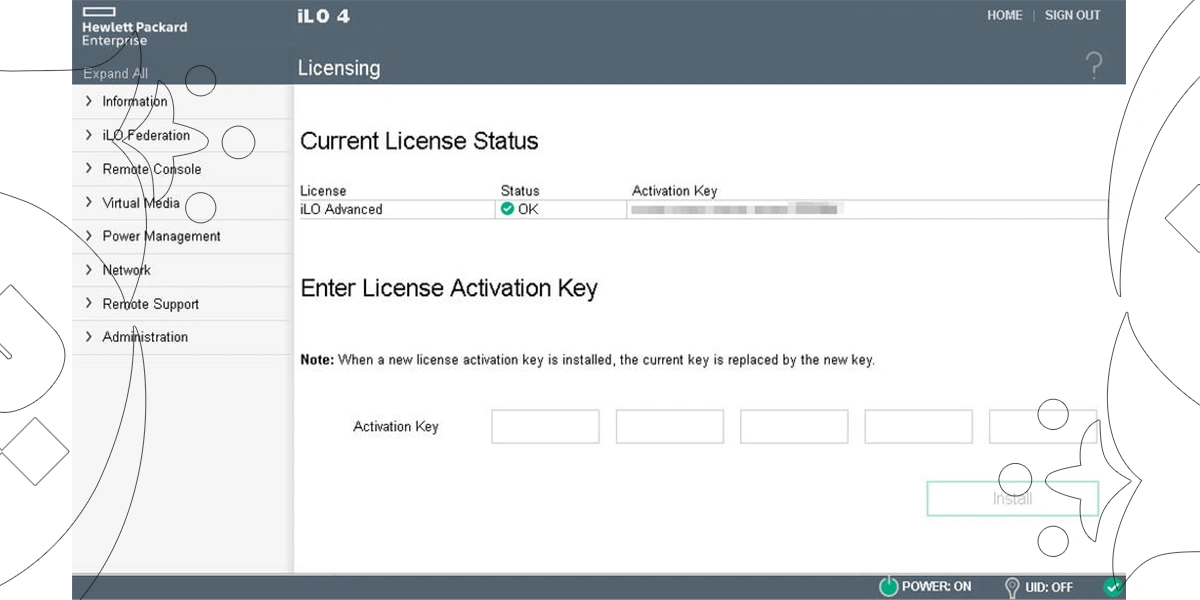
Task: Click the first Activation Key field
Action: [545, 426]
